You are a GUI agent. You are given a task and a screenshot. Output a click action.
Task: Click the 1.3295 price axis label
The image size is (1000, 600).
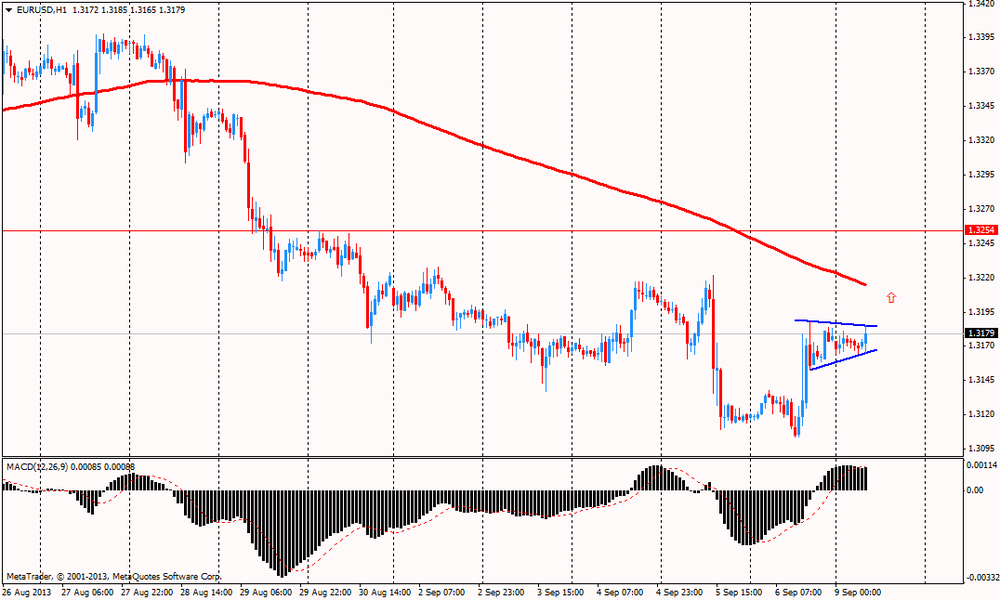(981, 175)
